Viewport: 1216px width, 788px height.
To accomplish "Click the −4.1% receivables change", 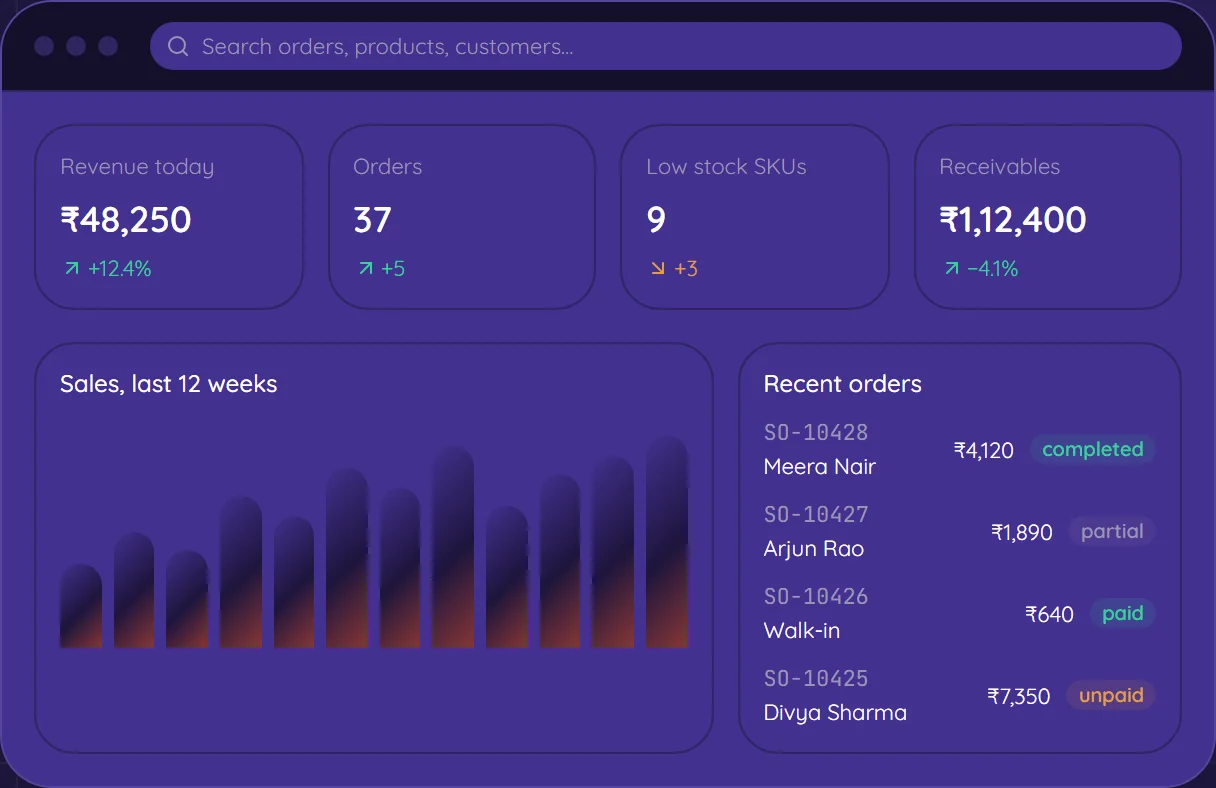I will (x=993, y=268).
